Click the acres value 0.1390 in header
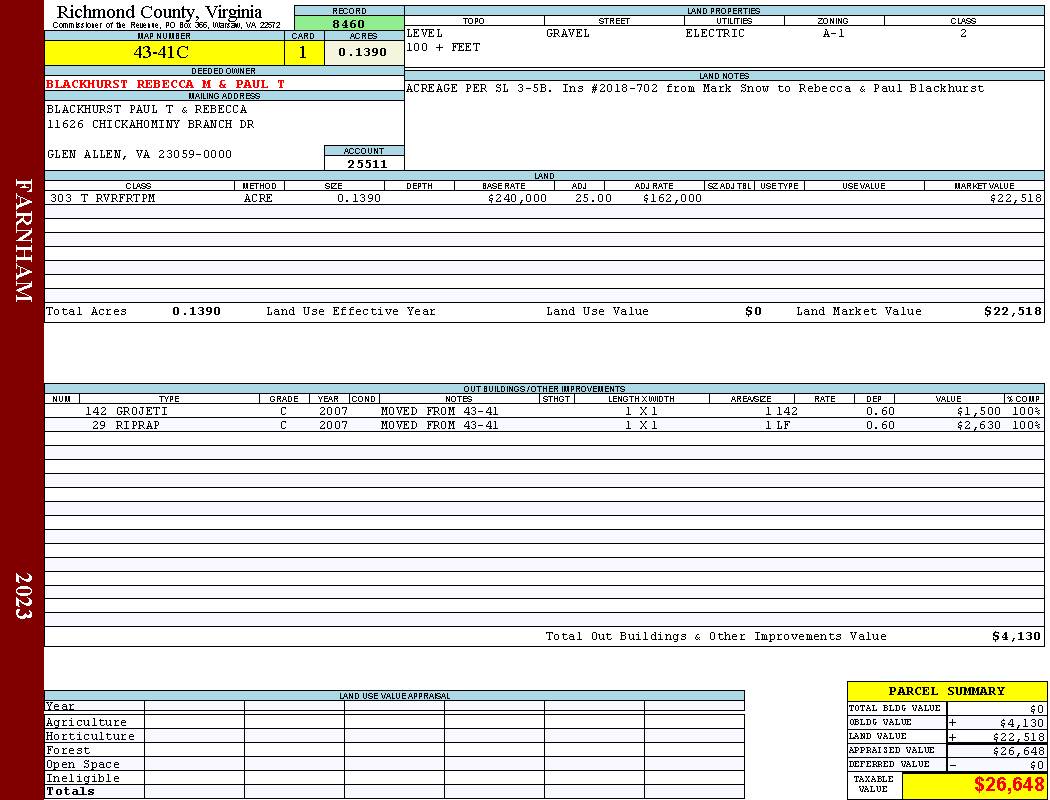This screenshot has width=1050, height=800. (362, 52)
